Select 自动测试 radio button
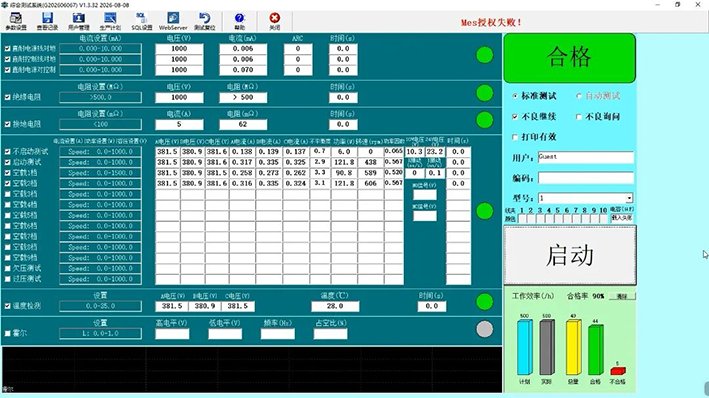The height and width of the screenshot is (398, 709). click(579, 96)
